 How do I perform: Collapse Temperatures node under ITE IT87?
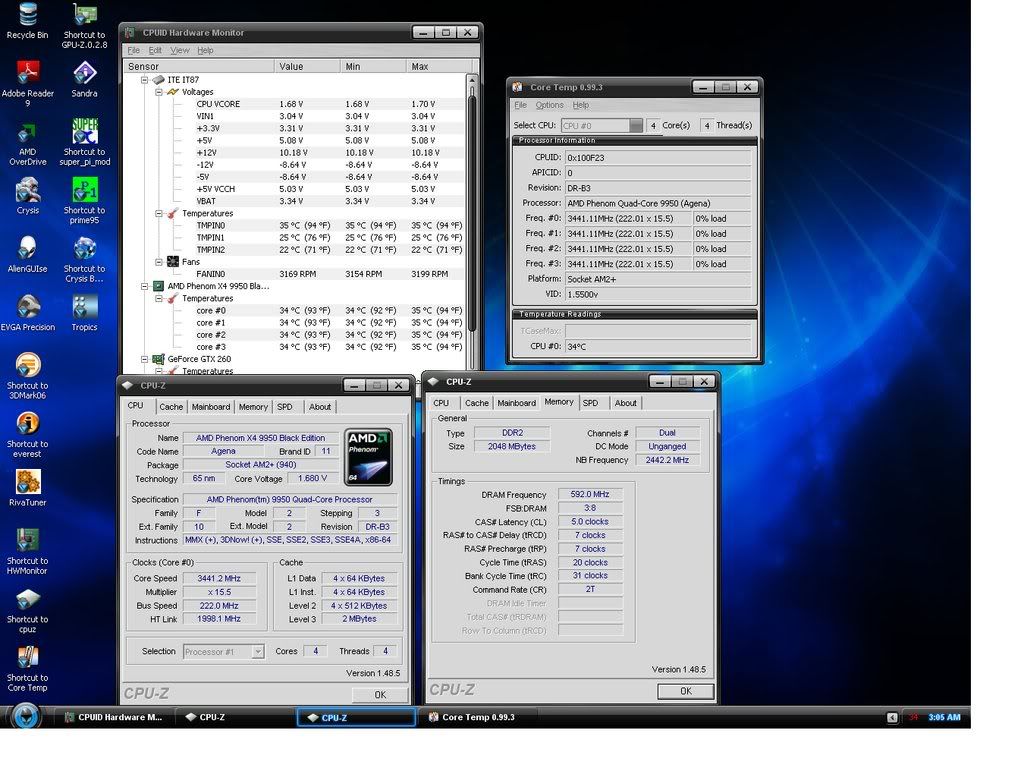(159, 214)
